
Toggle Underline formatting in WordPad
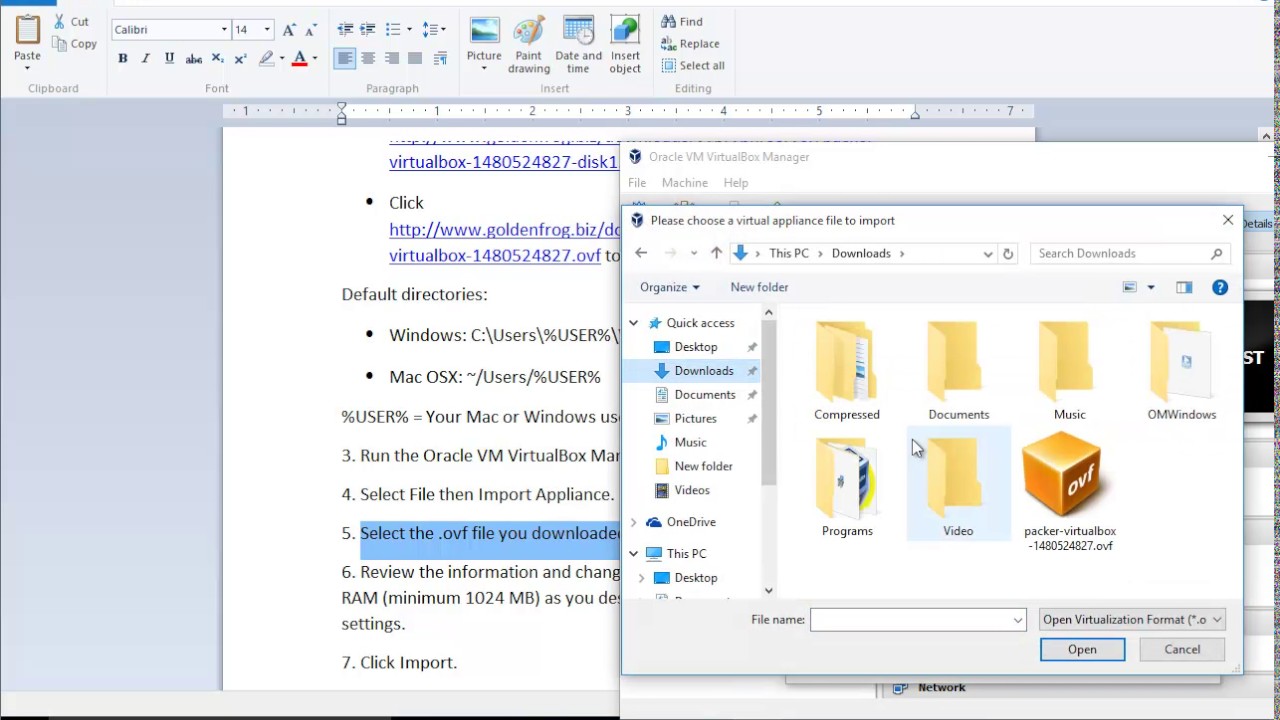169,59
